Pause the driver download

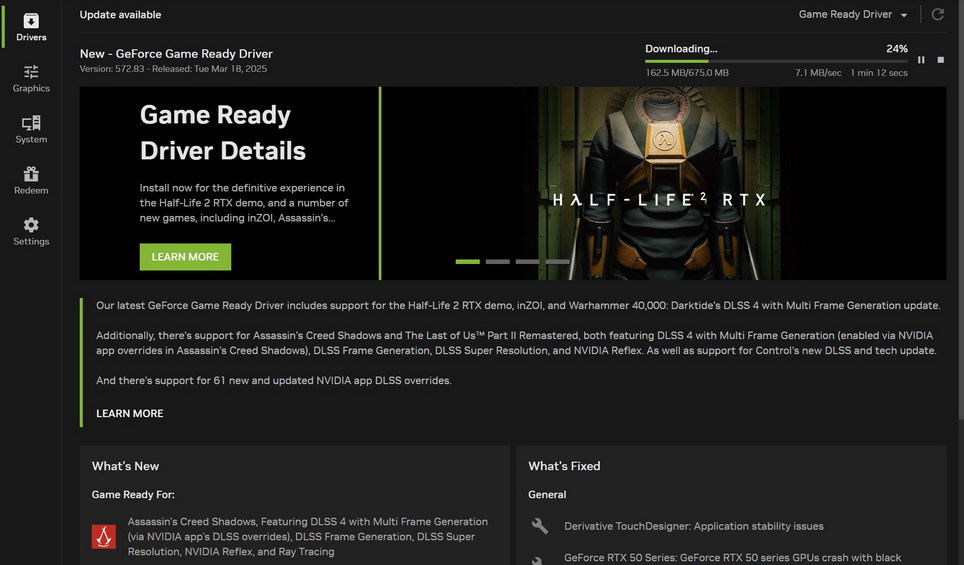921,60
